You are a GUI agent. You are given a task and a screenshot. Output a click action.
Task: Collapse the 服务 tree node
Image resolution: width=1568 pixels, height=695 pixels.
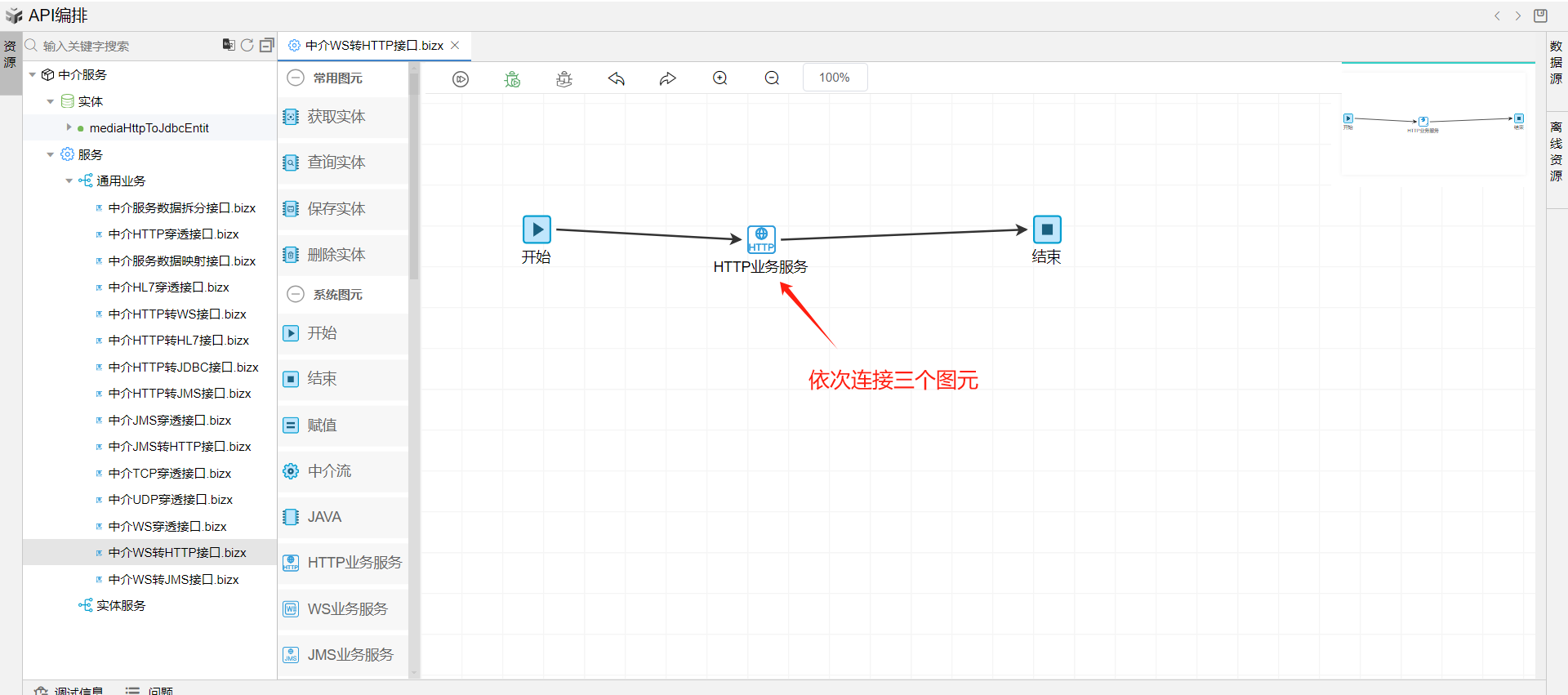[x=51, y=154]
